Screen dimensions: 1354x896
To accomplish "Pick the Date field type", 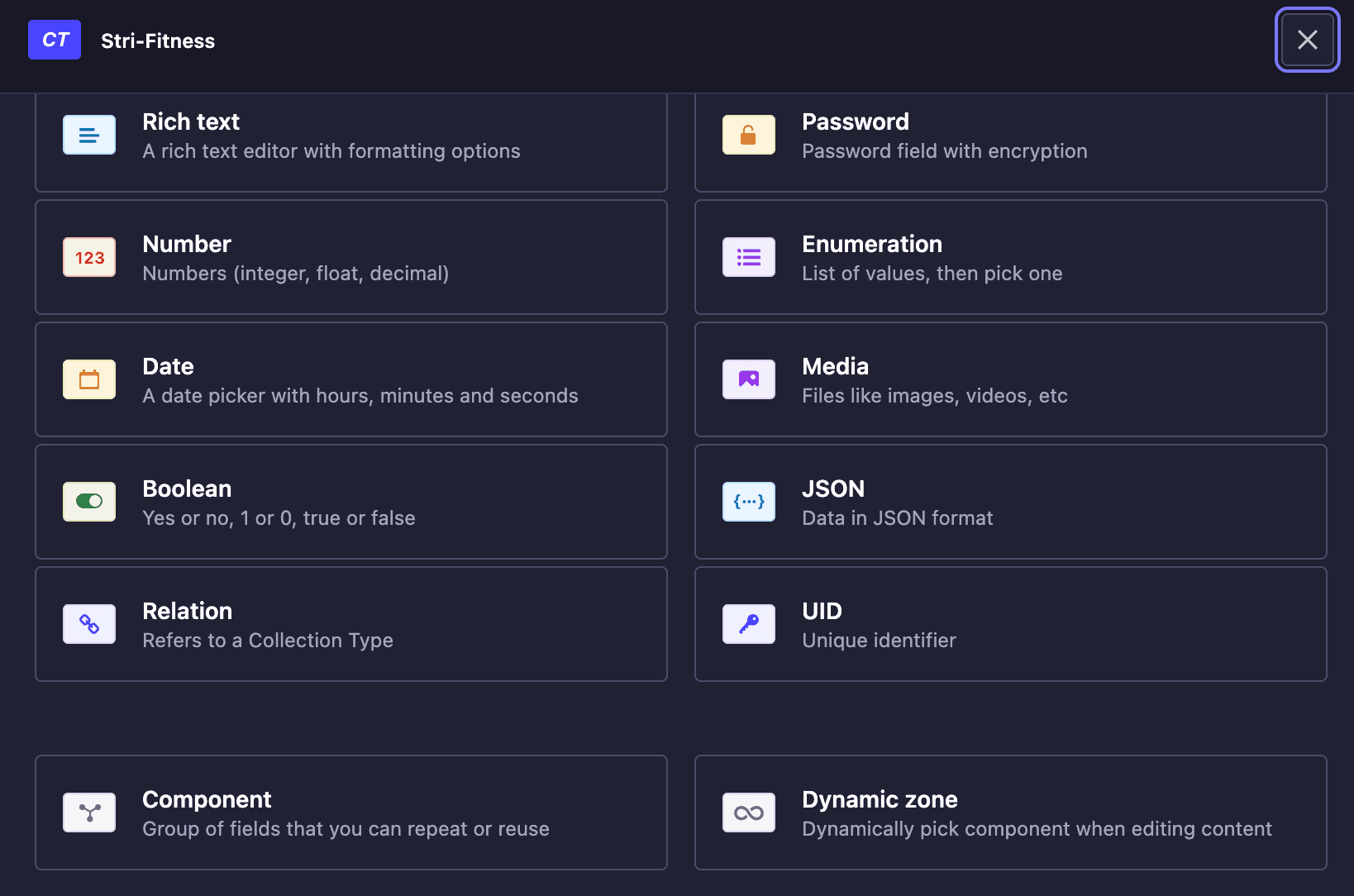I will 351,379.
